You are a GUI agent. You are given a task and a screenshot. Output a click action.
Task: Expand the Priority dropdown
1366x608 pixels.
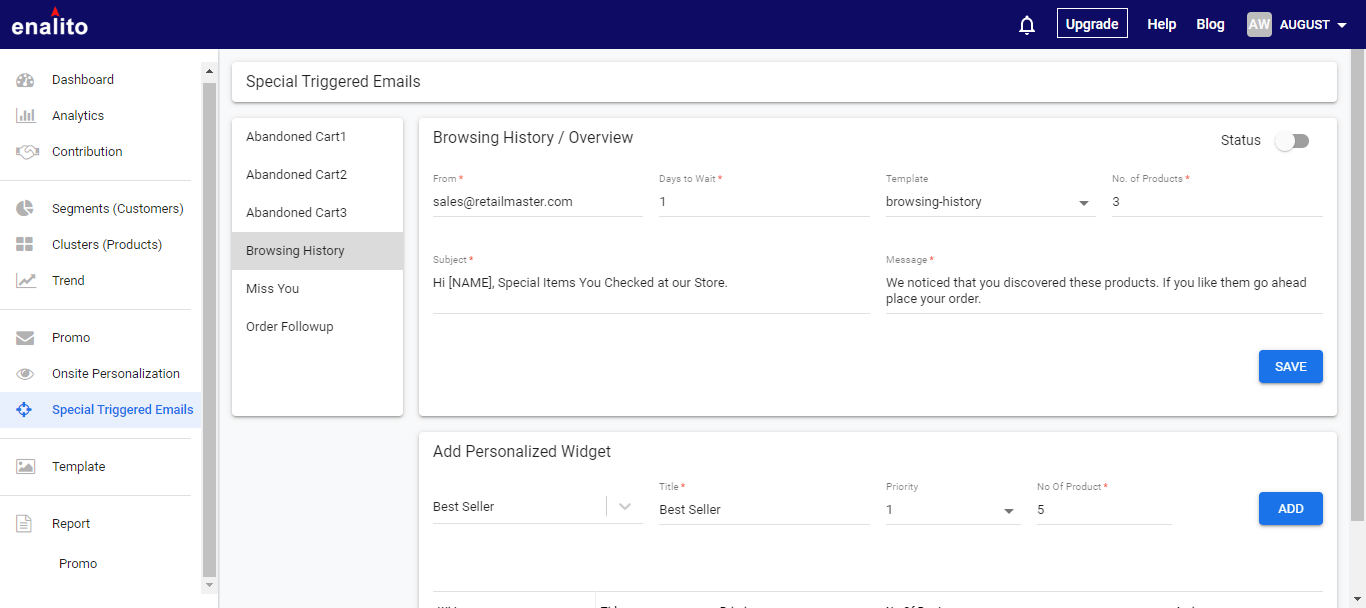[x=952, y=510]
